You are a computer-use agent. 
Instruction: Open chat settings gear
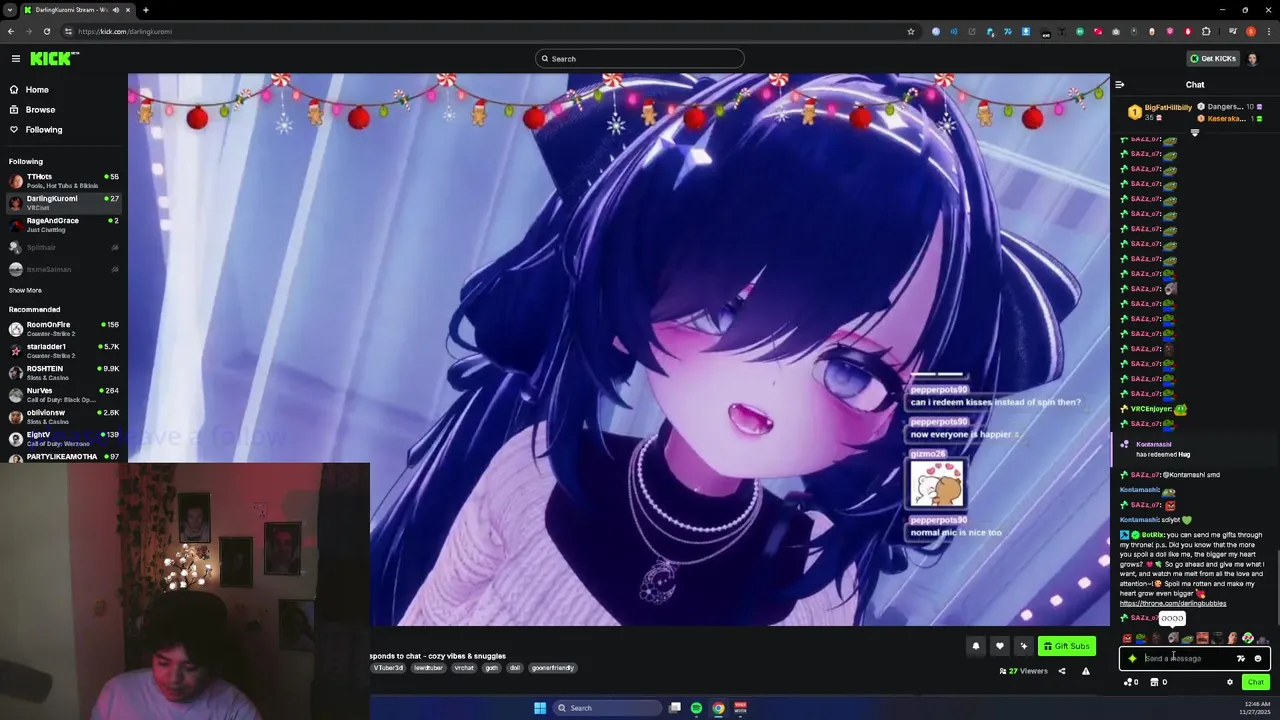pyautogui.click(x=1230, y=682)
